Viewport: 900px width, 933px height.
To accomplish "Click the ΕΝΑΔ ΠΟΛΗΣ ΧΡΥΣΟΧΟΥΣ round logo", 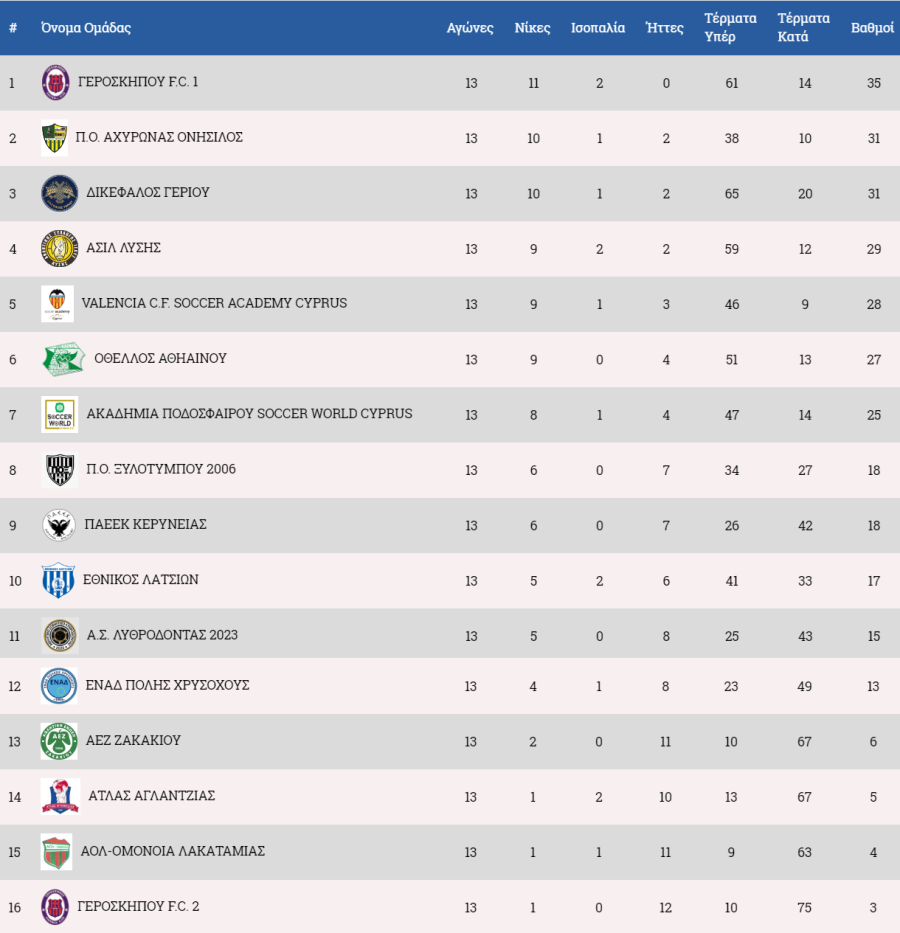I will pyautogui.click(x=59, y=686).
